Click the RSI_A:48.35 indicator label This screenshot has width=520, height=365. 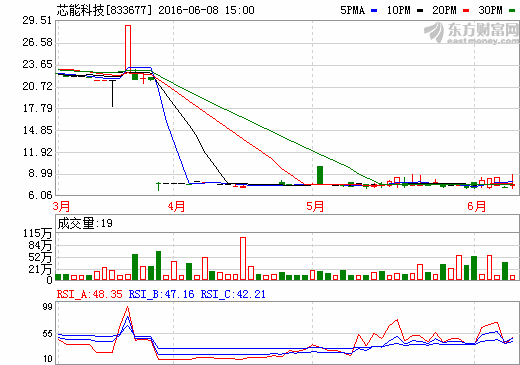coord(89,294)
